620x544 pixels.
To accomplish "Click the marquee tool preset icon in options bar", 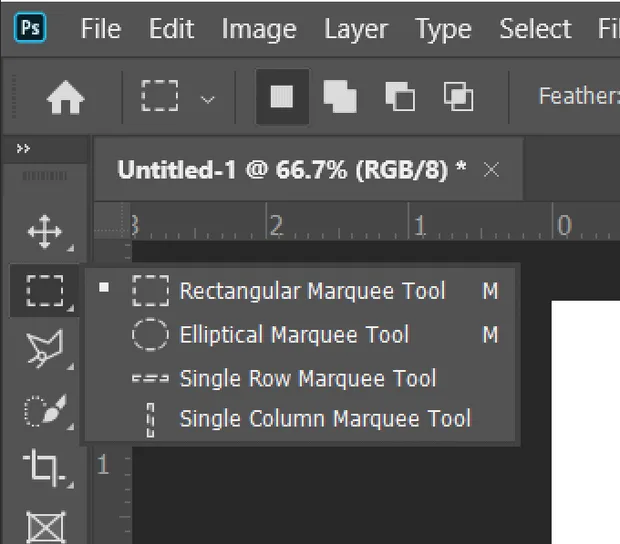I will point(160,96).
